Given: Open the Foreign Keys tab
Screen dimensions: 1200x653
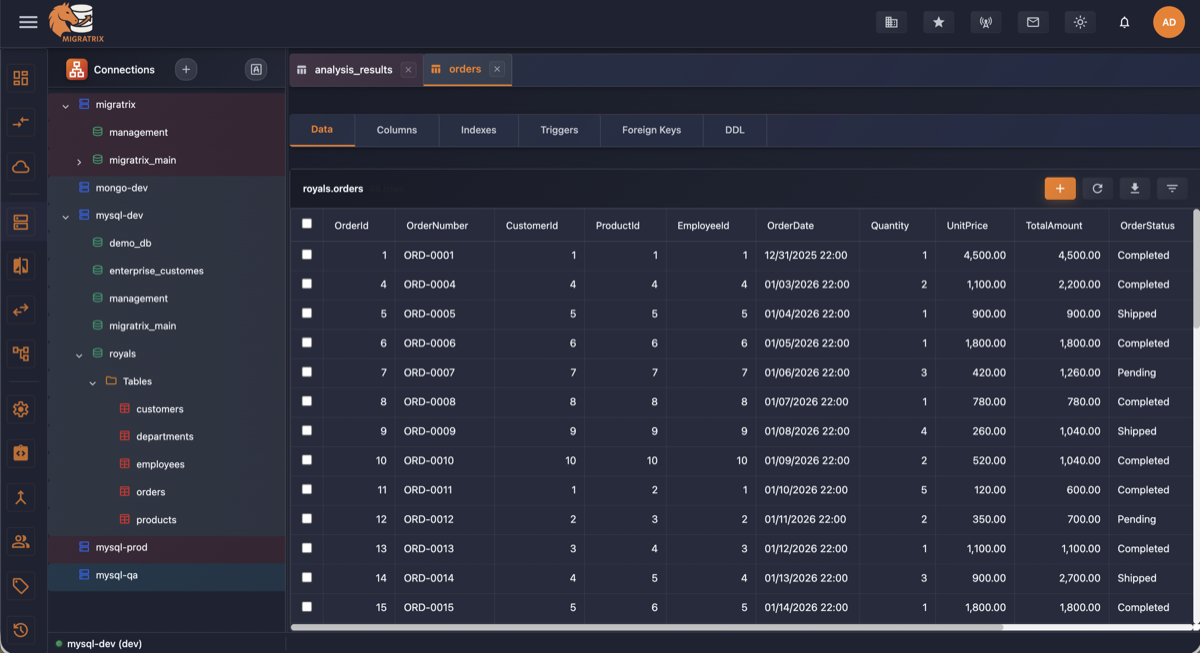Looking at the screenshot, I should click(x=651, y=129).
